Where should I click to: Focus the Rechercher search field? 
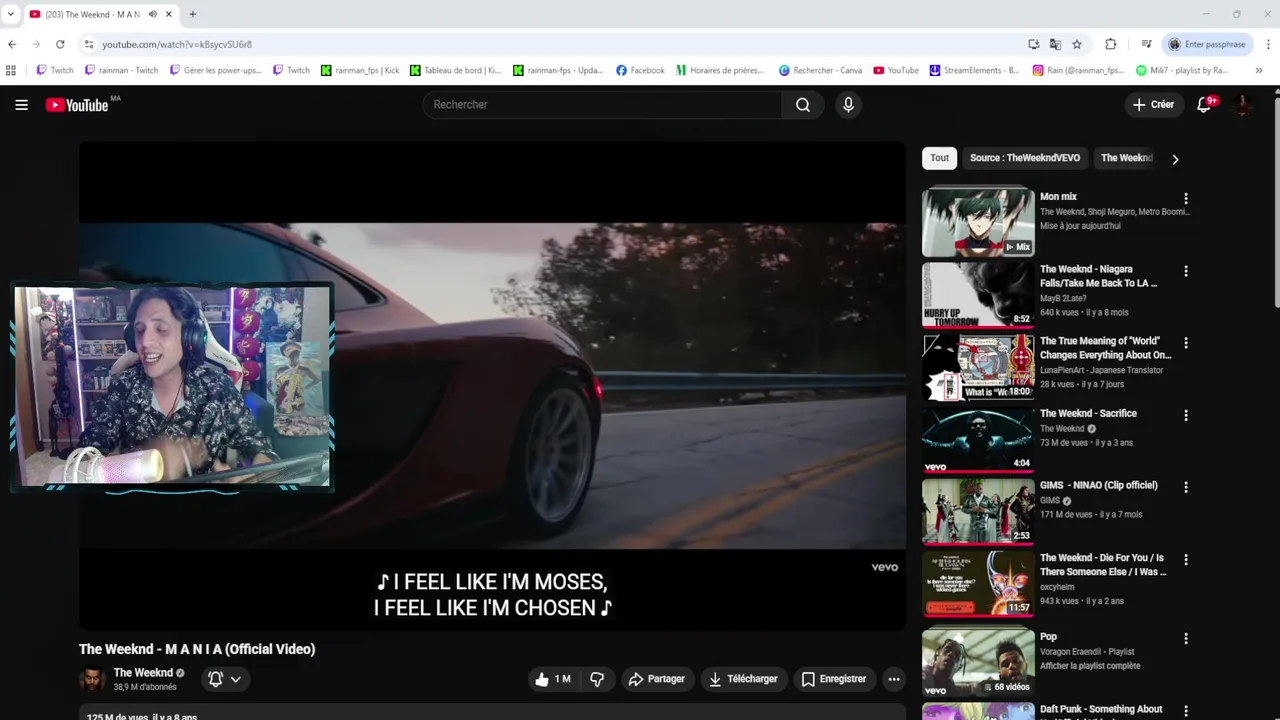pyautogui.click(x=603, y=105)
